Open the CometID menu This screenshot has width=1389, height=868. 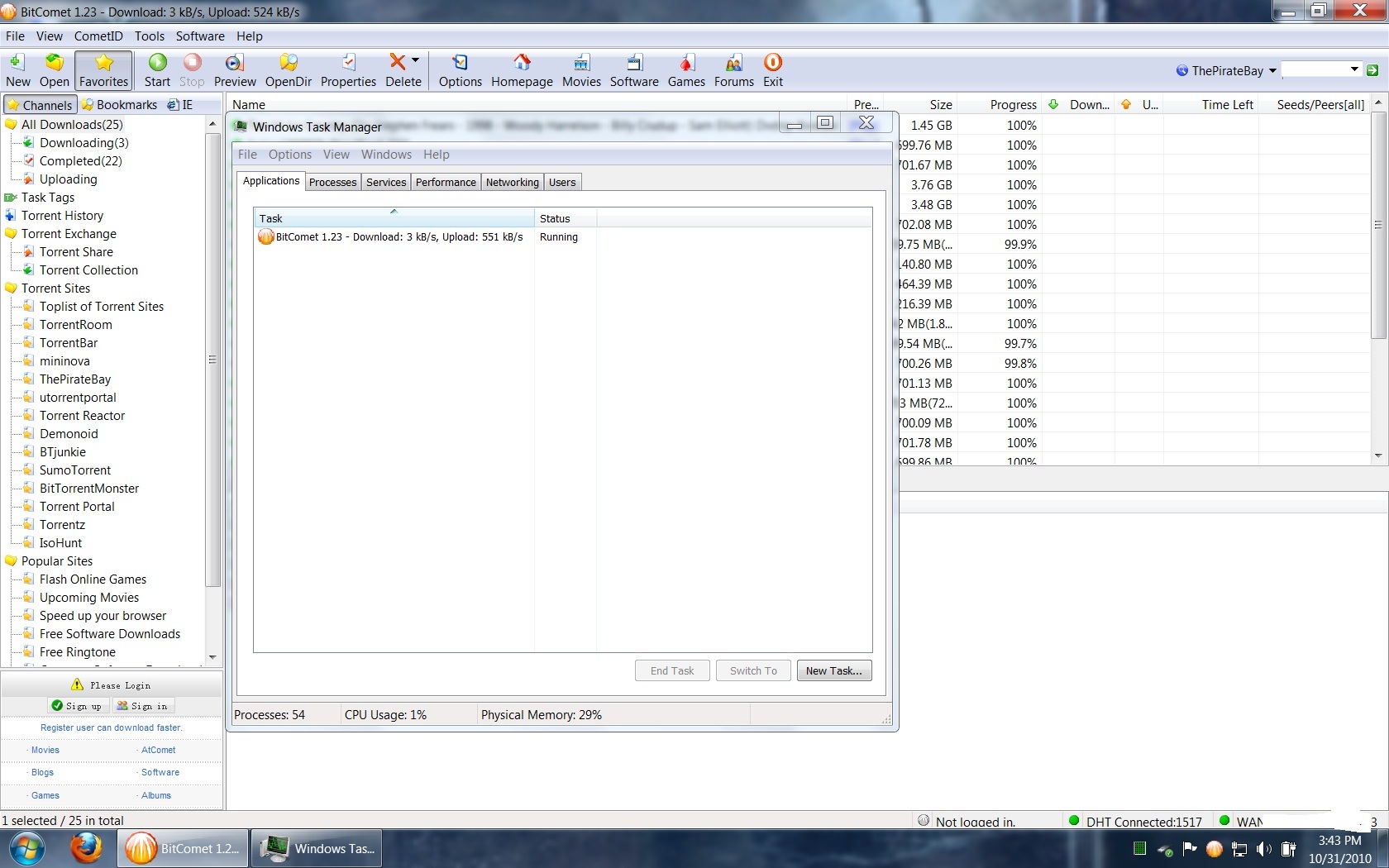click(x=98, y=36)
